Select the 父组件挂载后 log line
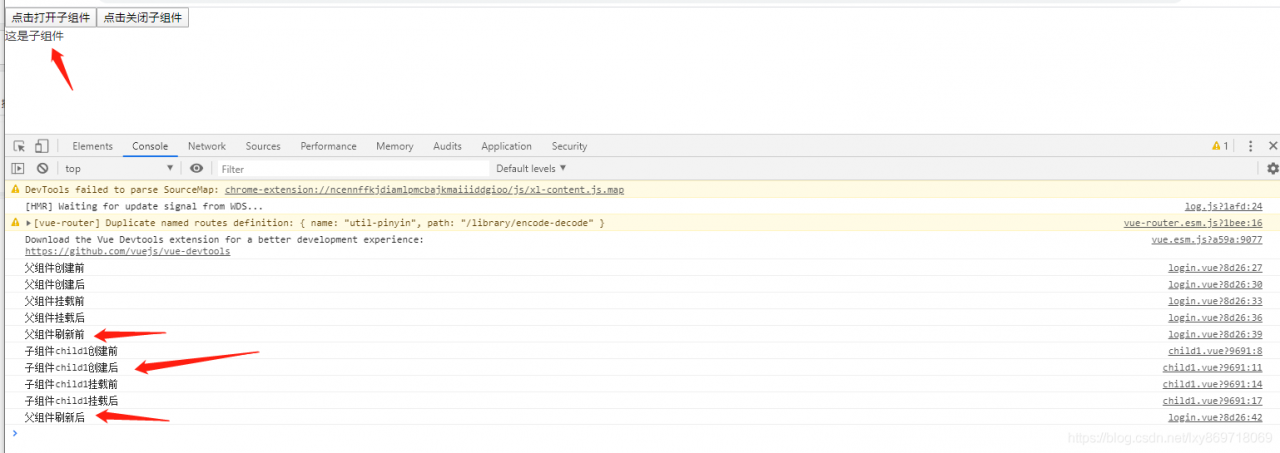 (x=55, y=318)
